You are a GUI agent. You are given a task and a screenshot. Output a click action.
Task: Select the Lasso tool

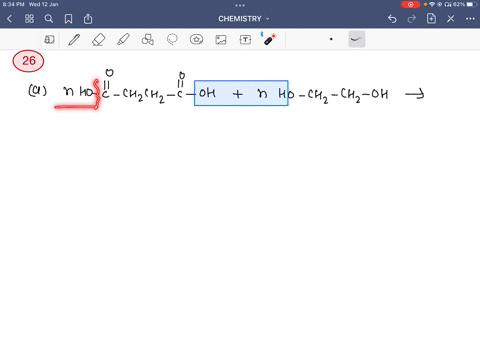(172, 40)
